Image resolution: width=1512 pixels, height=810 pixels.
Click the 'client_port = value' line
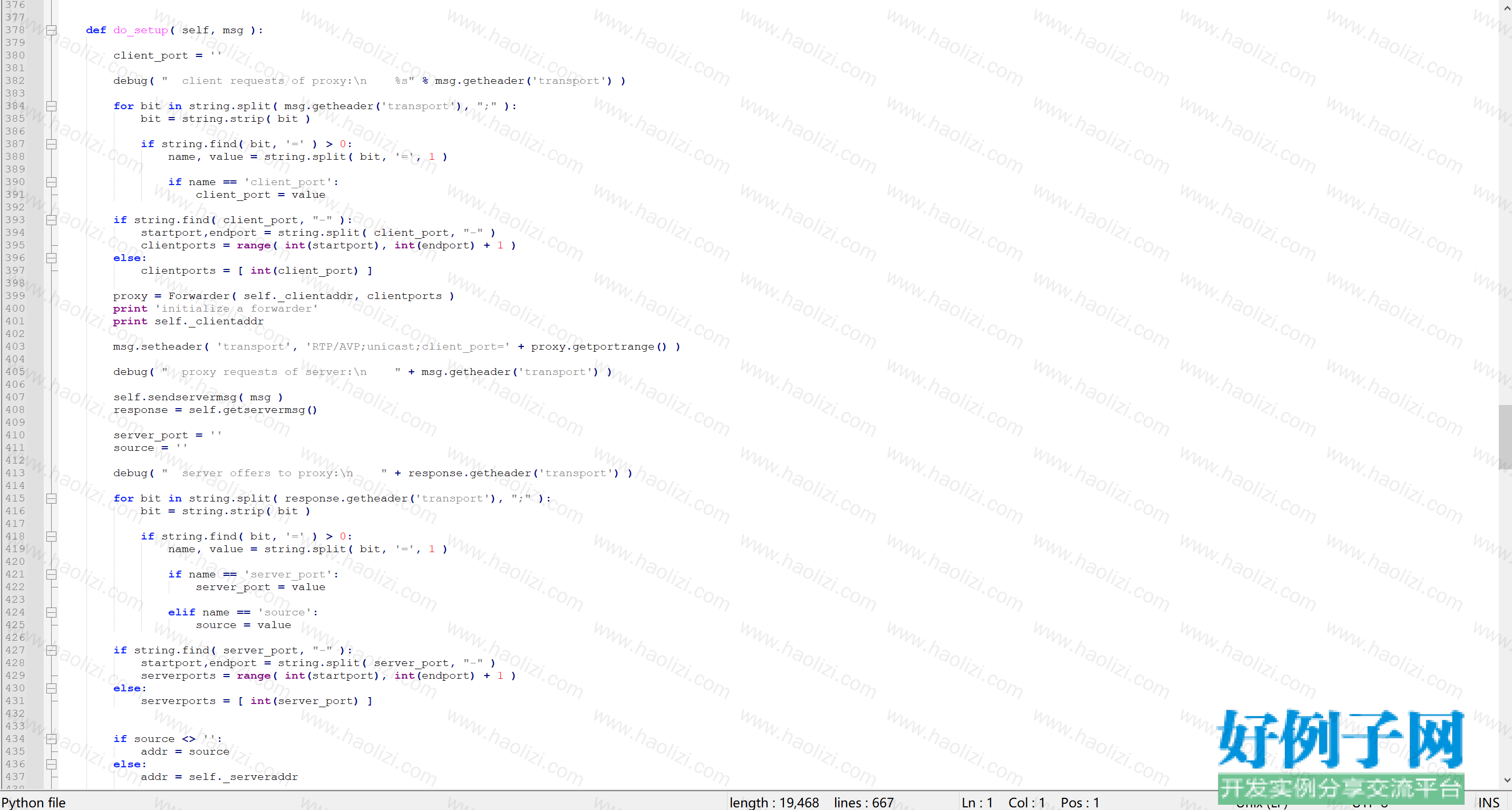260,195
